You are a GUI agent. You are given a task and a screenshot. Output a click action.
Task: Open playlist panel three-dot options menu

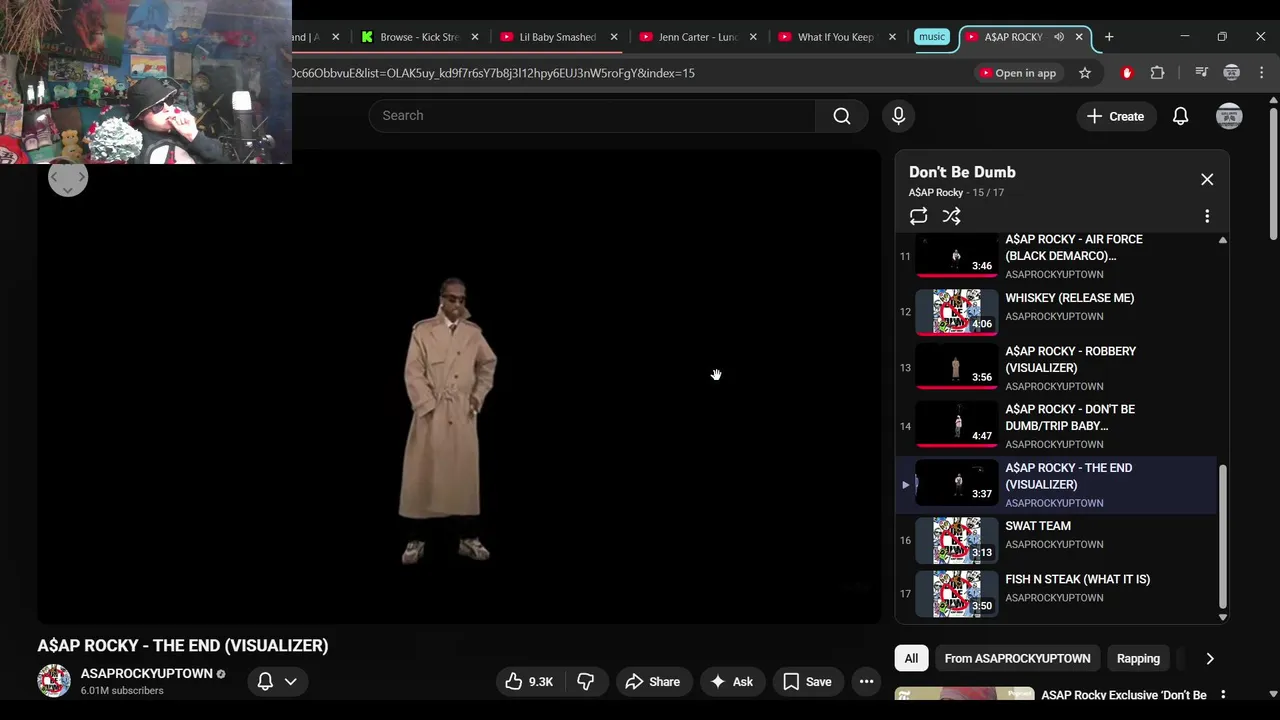tap(1207, 216)
